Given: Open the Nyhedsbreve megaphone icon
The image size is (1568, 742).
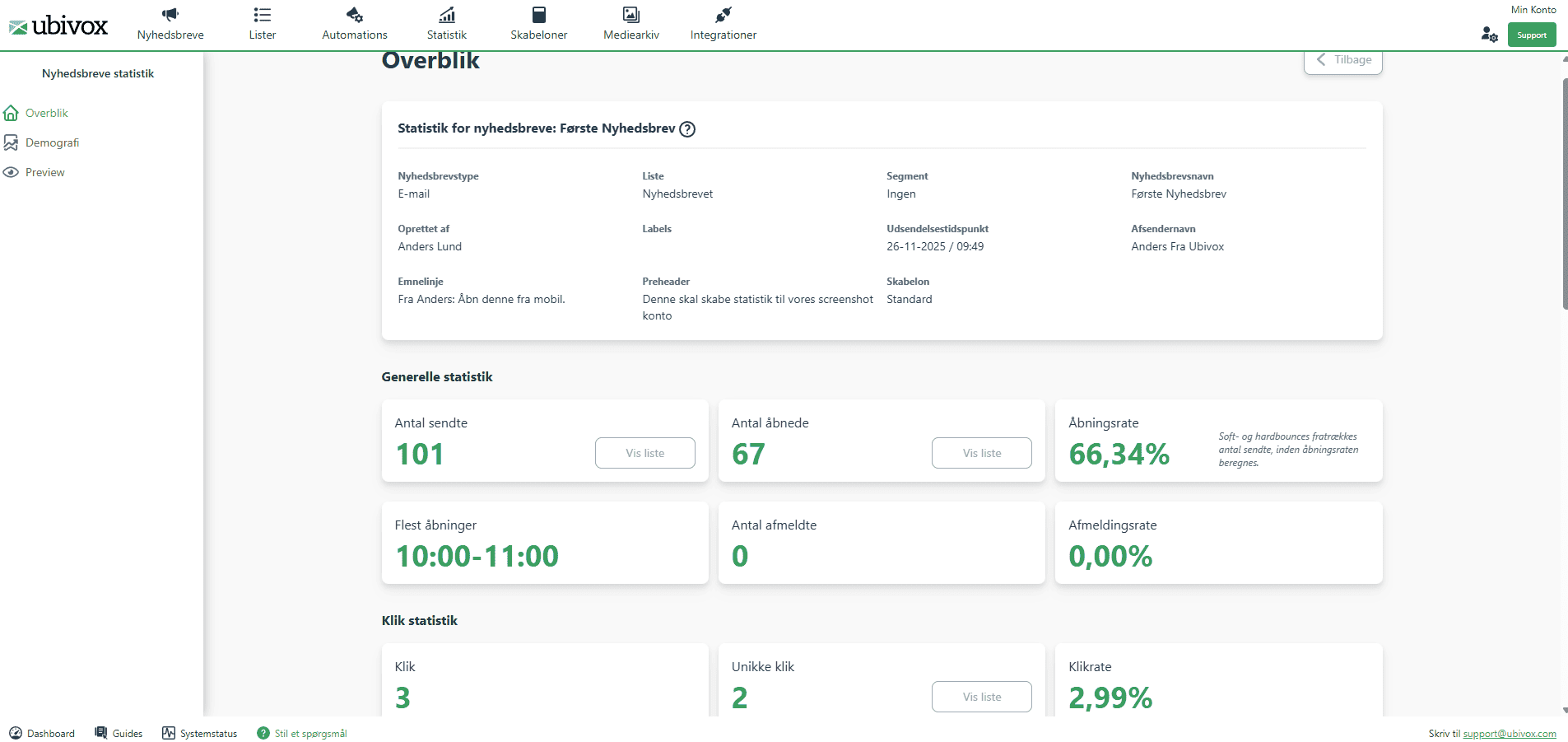Looking at the screenshot, I should pos(170,14).
